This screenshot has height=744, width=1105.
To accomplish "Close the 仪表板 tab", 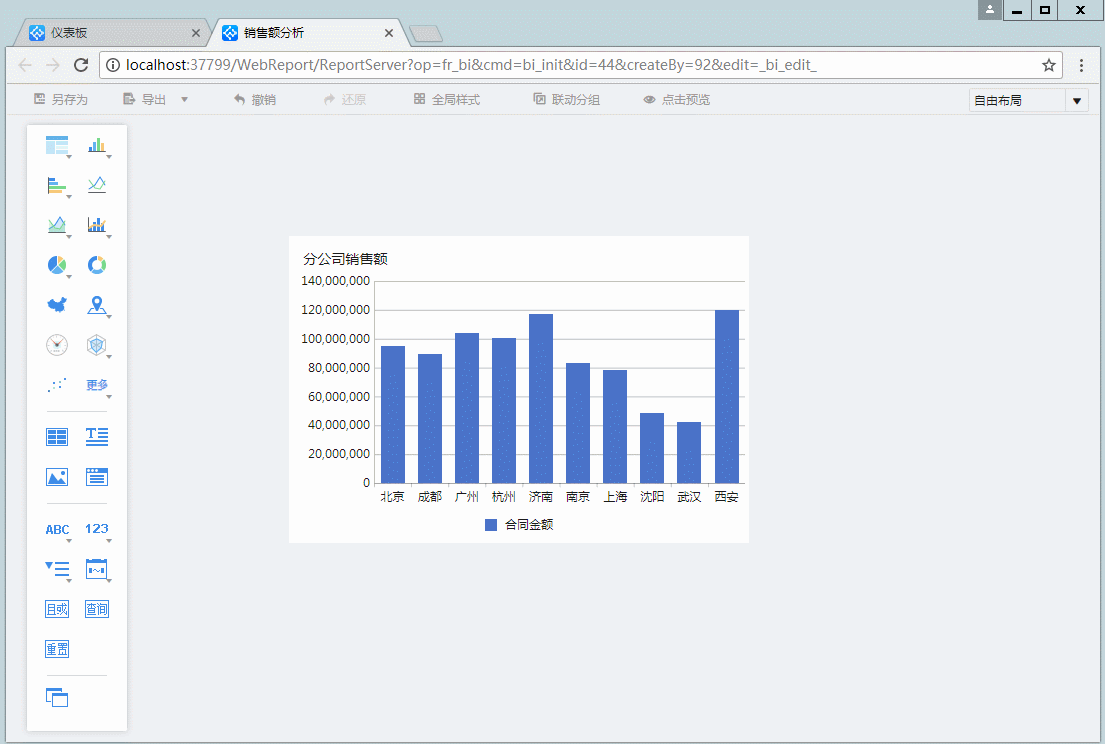I will click(x=196, y=33).
